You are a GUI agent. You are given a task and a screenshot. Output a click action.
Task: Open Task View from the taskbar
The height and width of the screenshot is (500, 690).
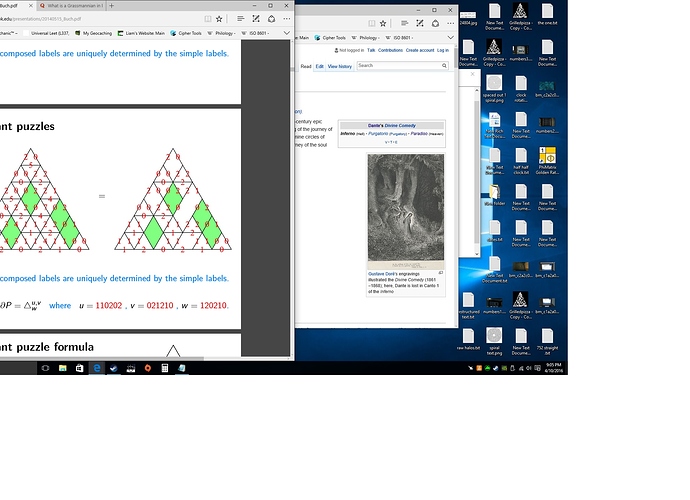(45, 368)
